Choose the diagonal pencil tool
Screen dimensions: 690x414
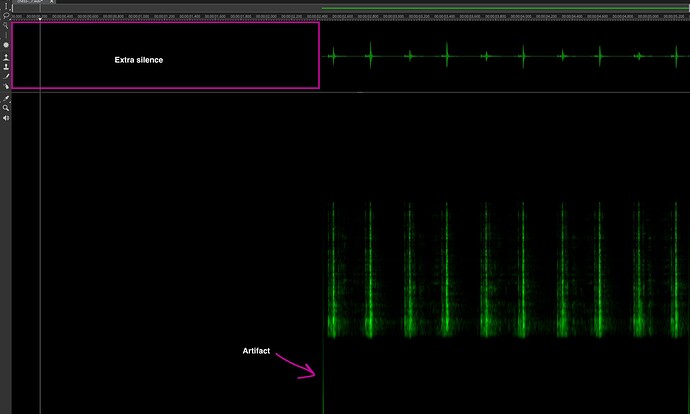point(6,77)
